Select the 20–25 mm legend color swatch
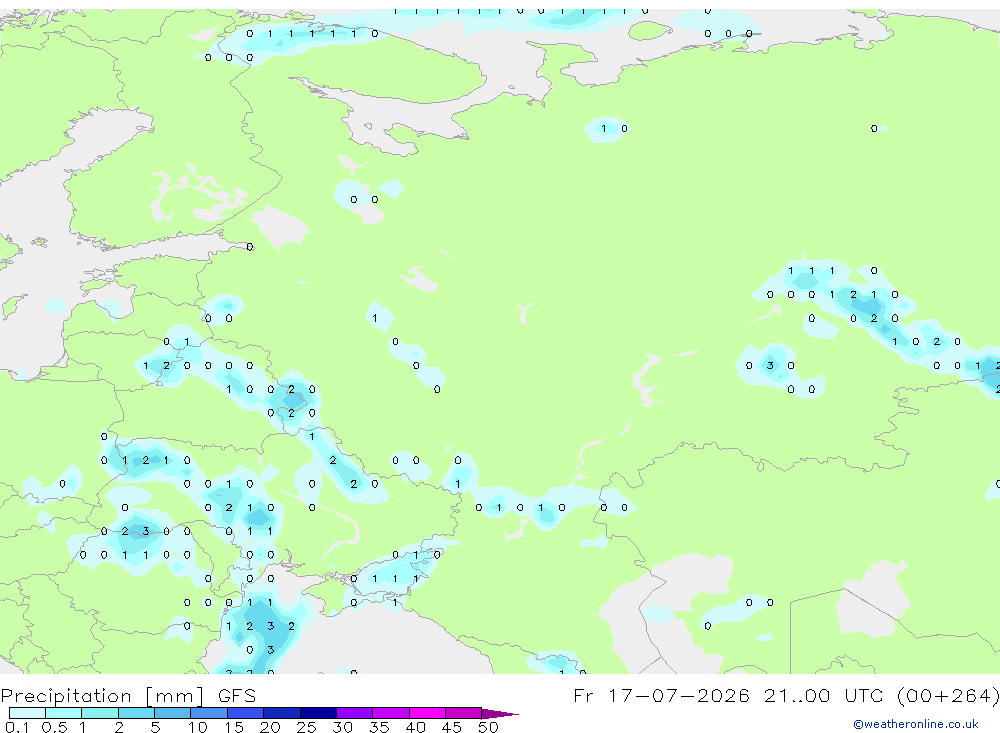The width and height of the screenshot is (1000, 733). [282, 713]
